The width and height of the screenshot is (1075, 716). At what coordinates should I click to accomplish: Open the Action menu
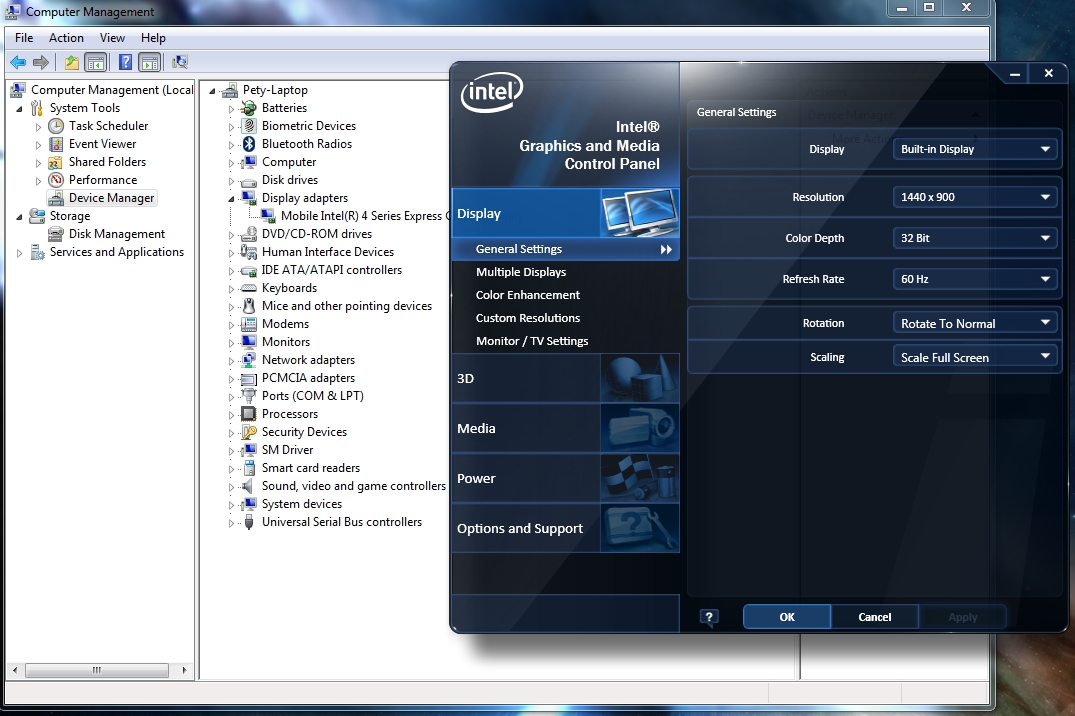coord(67,38)
